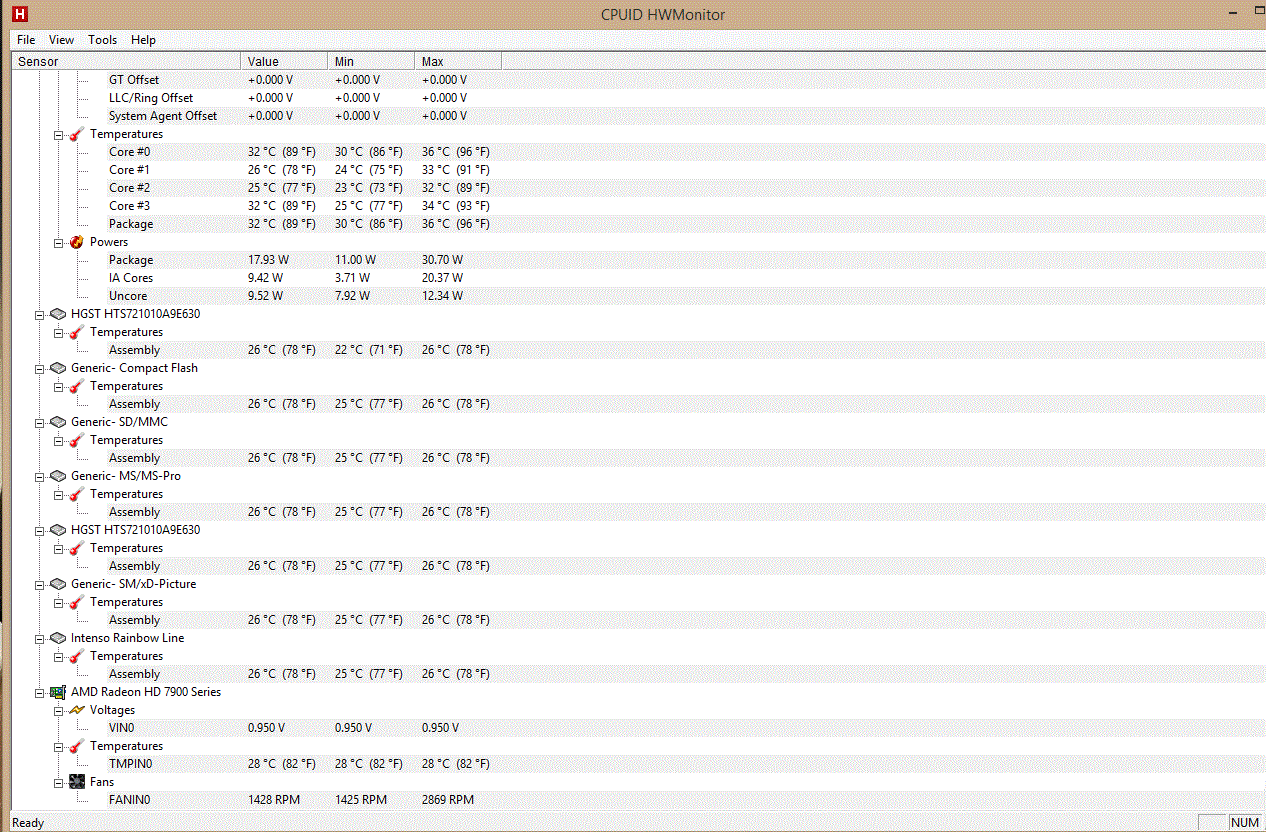This screenshot has height=832, width=1266.
Task: Click the 17.93 W package power value
Action: [x=267, y=260]
